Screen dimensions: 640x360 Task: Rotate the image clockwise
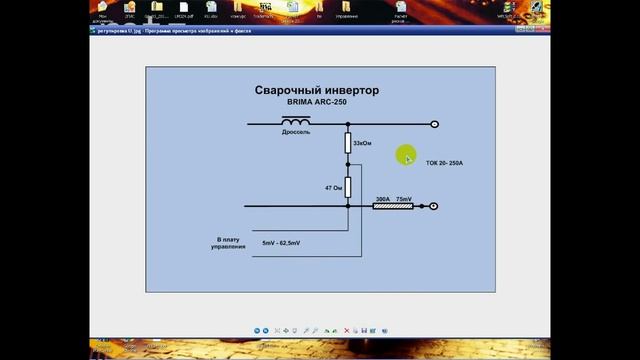327,331
